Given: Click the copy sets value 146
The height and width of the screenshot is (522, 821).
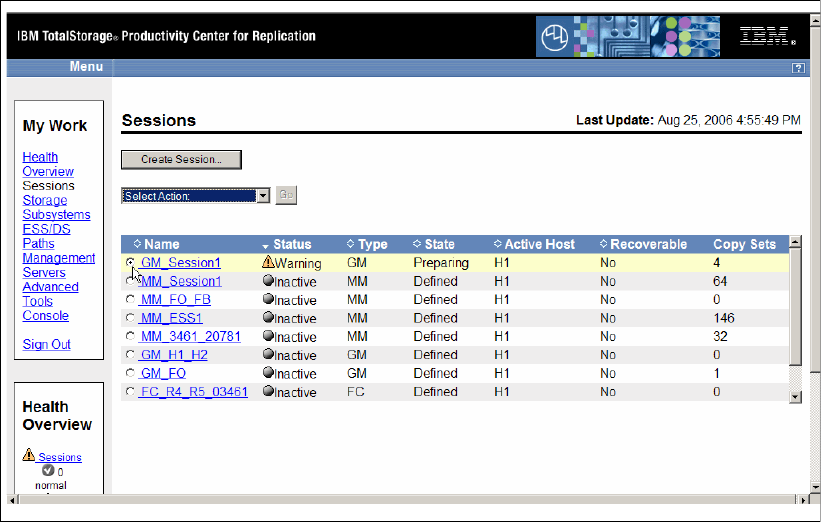Looking at the screenshot, I should [x=724, y=318].
